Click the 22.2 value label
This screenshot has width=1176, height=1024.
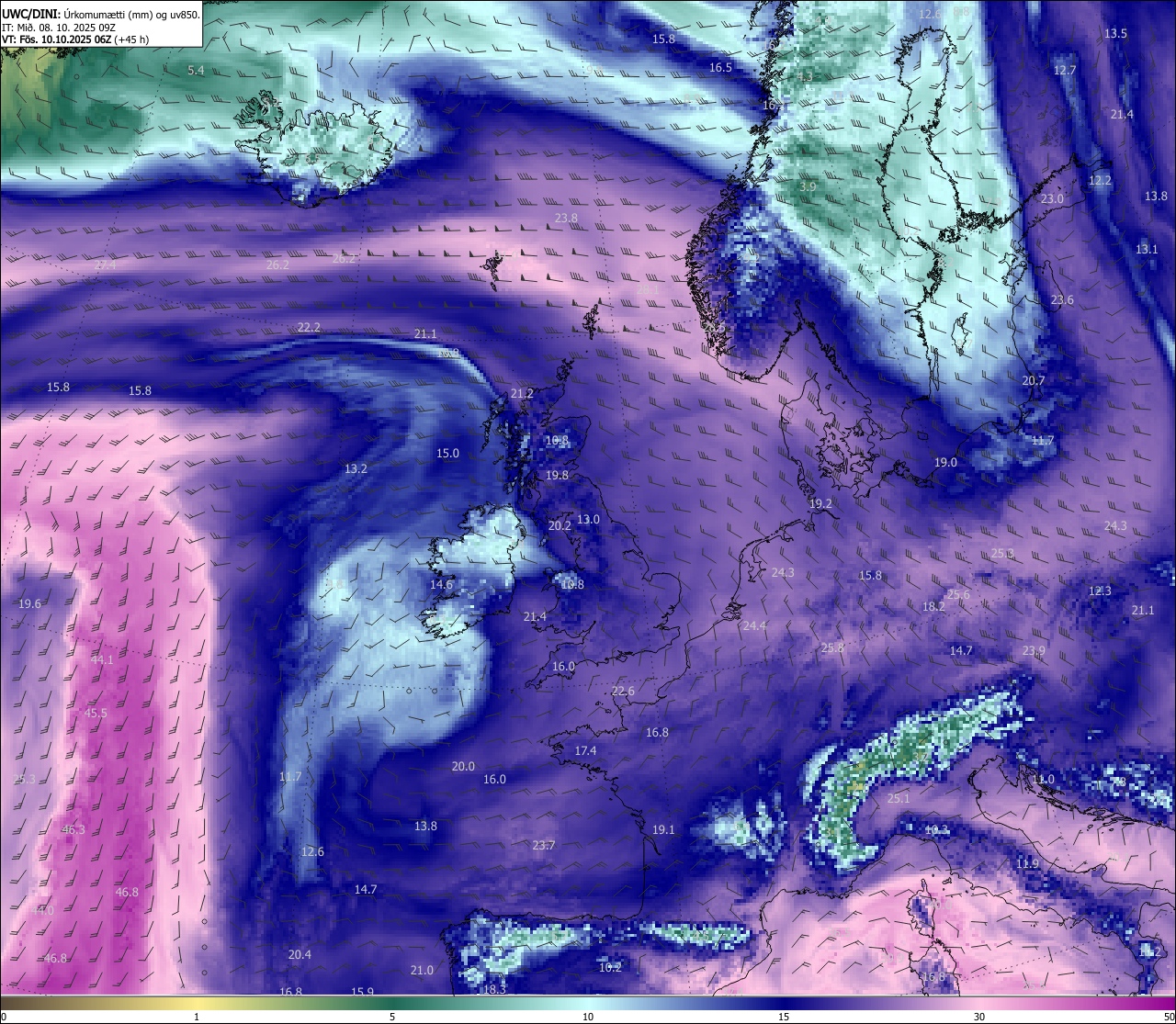309,327
